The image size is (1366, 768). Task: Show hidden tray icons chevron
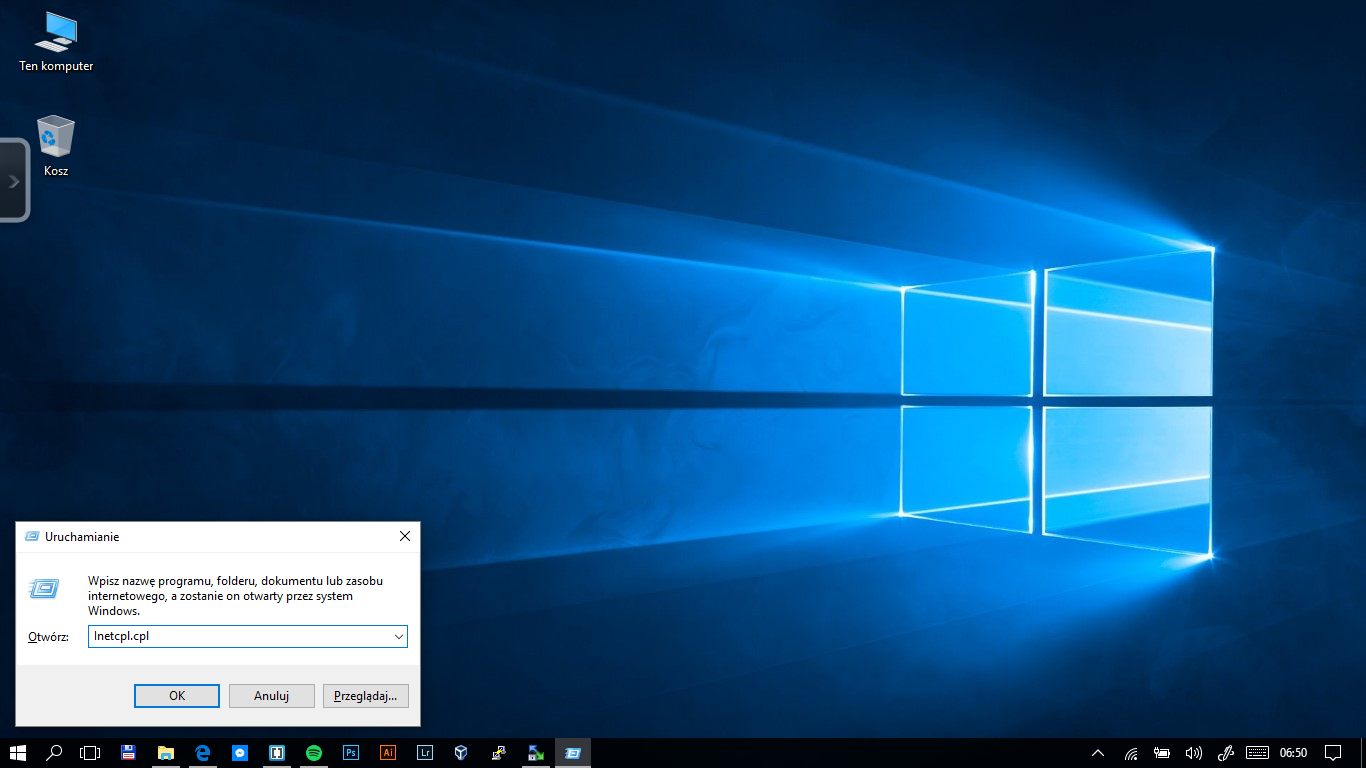tap(1098, 753)
